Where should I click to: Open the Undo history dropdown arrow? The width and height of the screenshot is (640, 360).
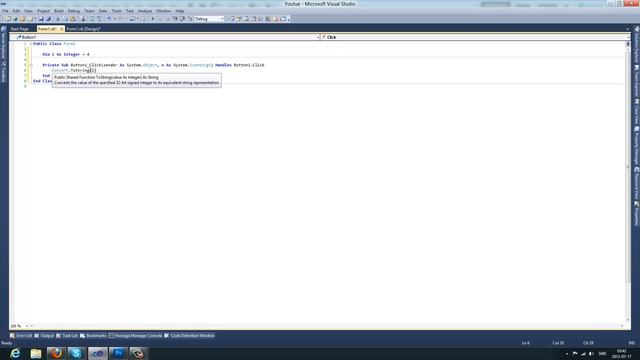114,19
